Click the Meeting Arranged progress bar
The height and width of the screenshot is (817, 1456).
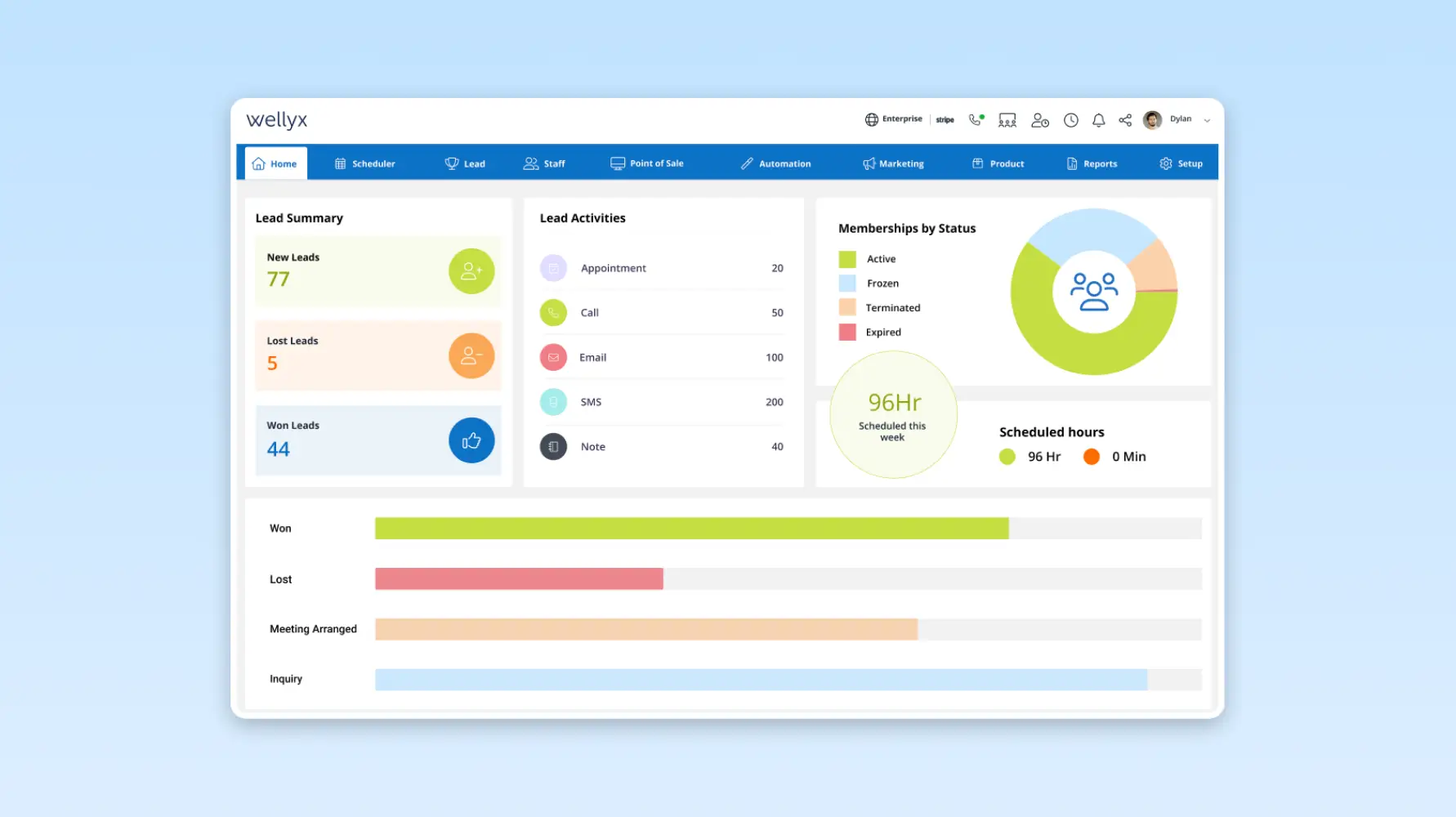click(x=788, y=629)
